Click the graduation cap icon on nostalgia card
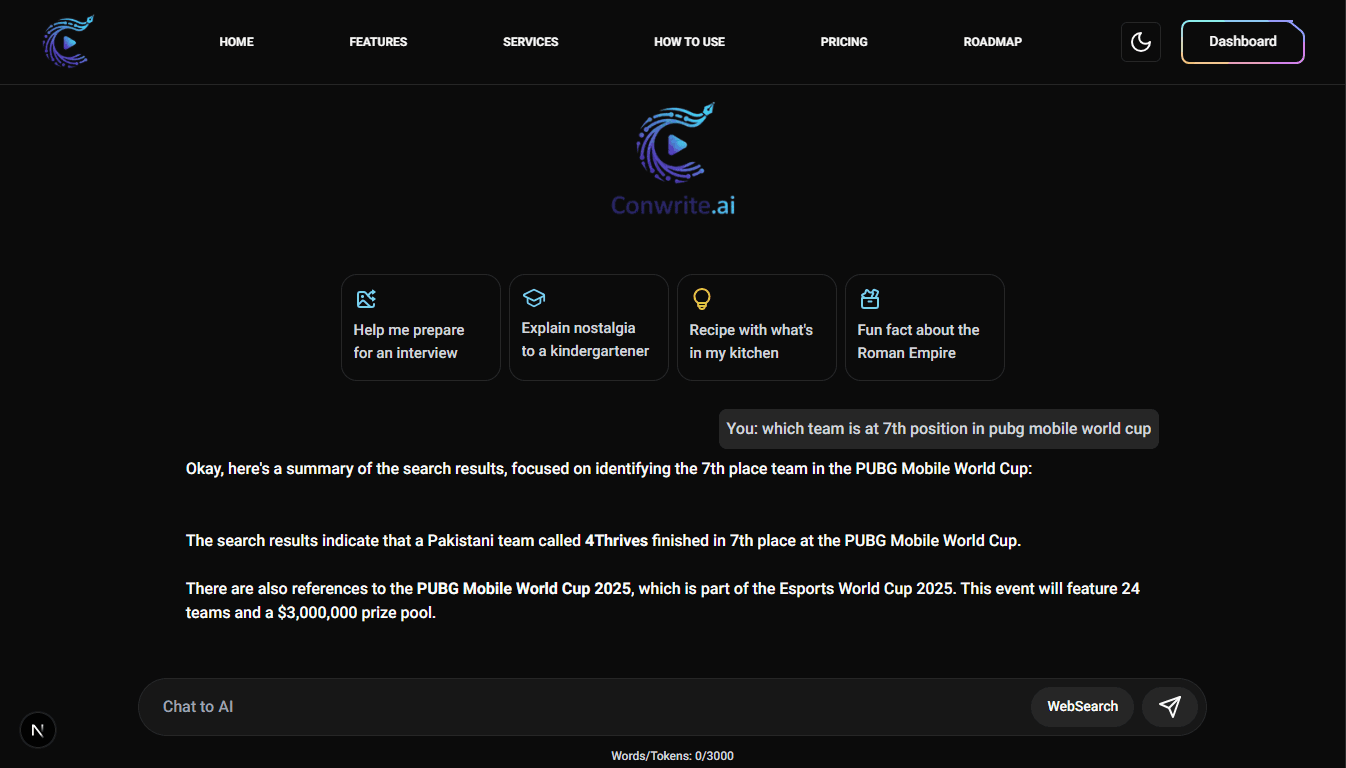The height and width of the screenshot is (768, 1346). pos(534,298)
